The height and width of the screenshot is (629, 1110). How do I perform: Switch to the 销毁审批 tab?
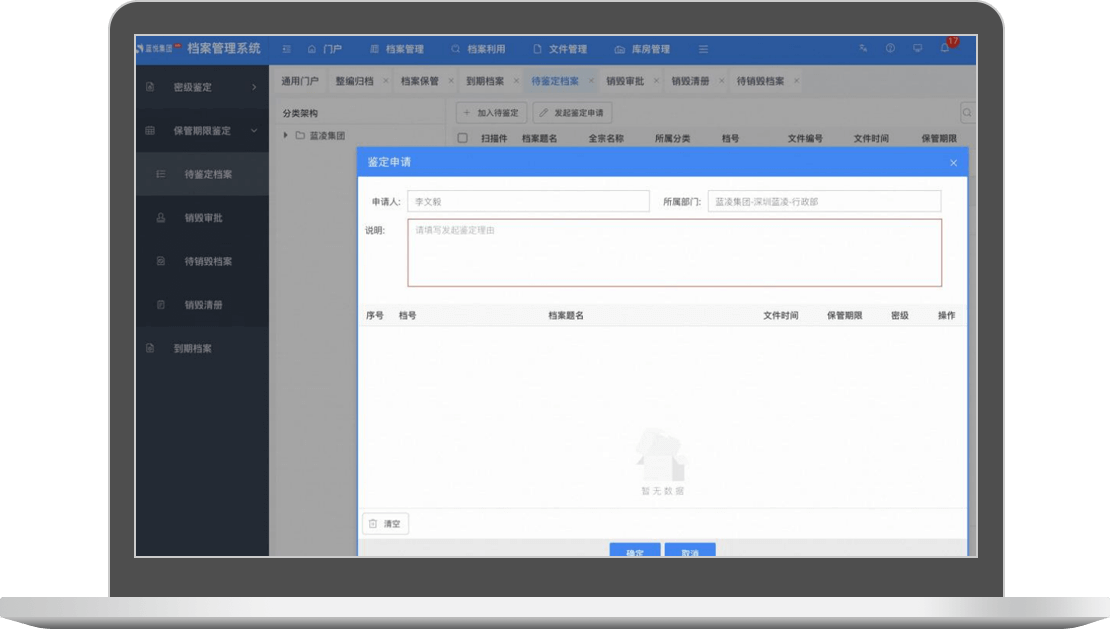pos(624,81)
